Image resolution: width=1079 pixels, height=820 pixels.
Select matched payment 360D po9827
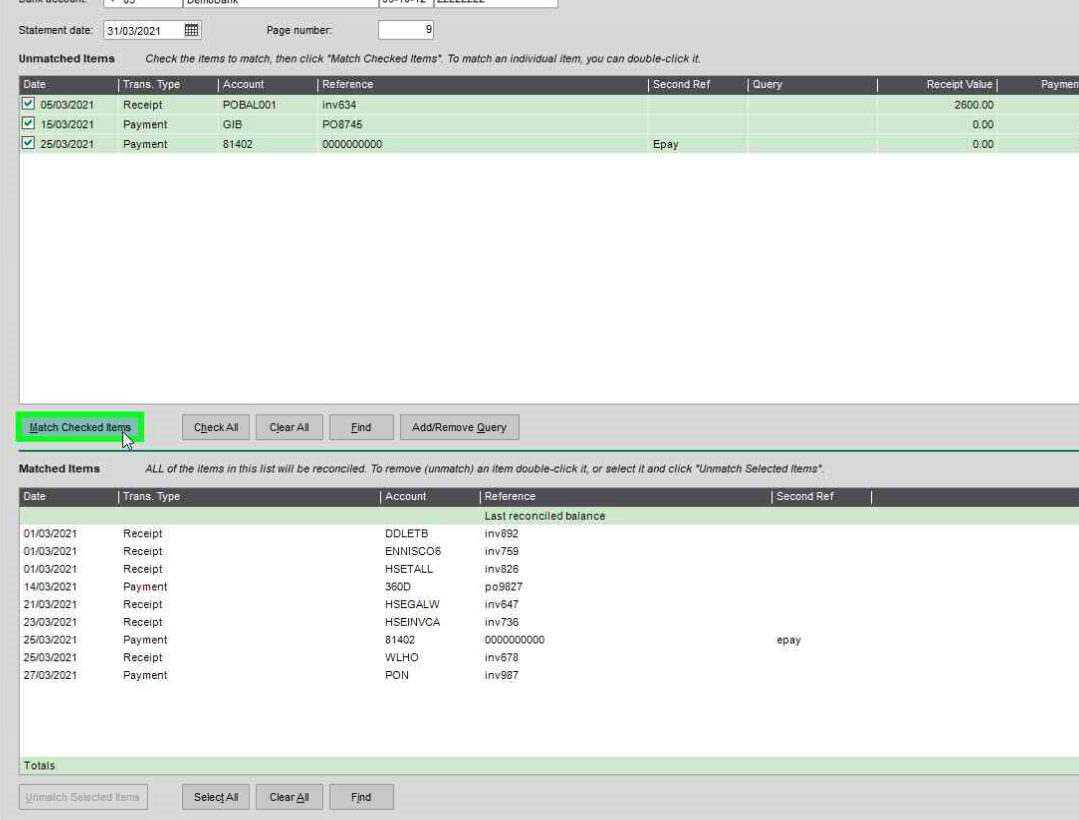pyautogui.click(x=549, y=587)
